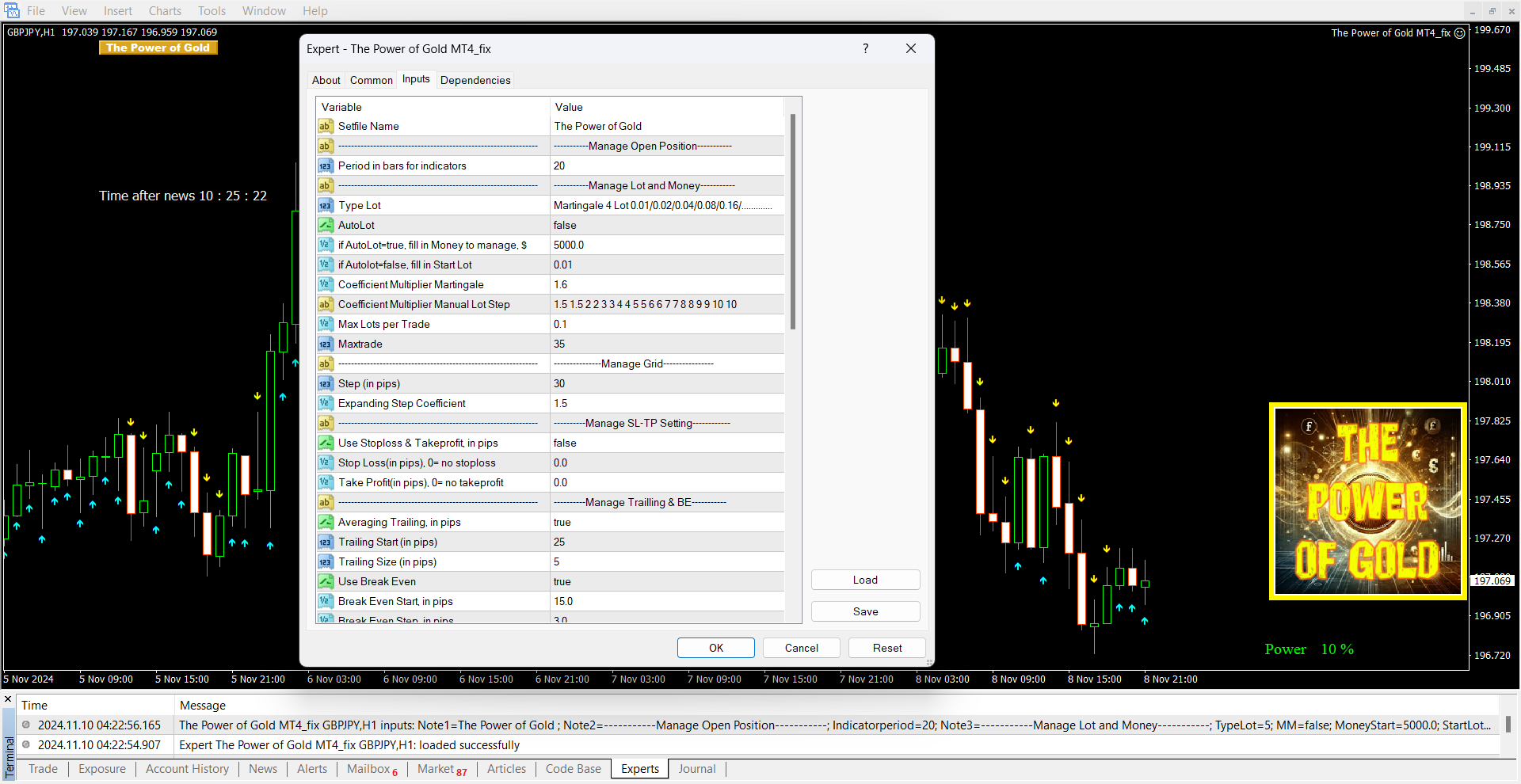Image resolution: width=1521 pixels, height=784 pixels.
Task: Click the smiley face icon by expert name
Action: pyautogui.click(x=1459, y=33)
